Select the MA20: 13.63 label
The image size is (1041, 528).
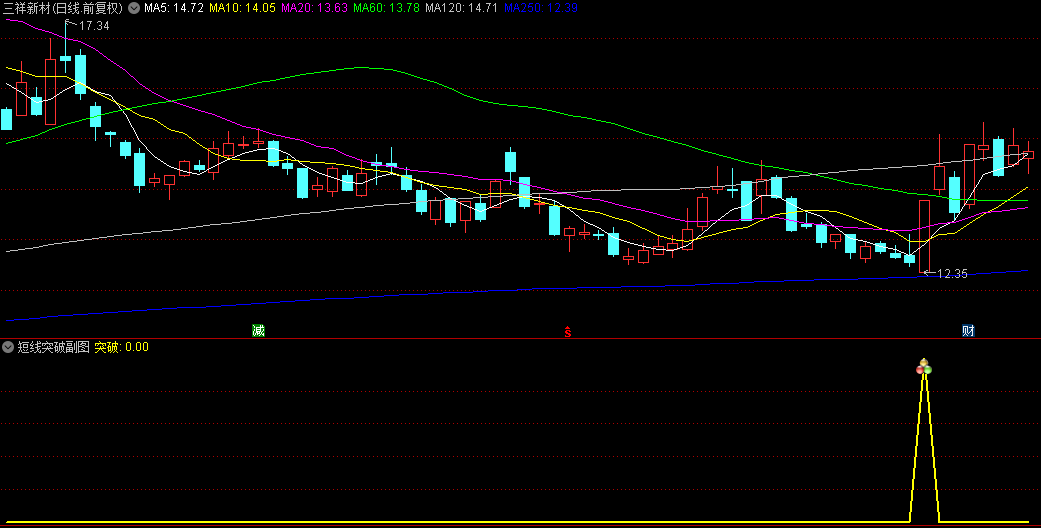[315, 8]
